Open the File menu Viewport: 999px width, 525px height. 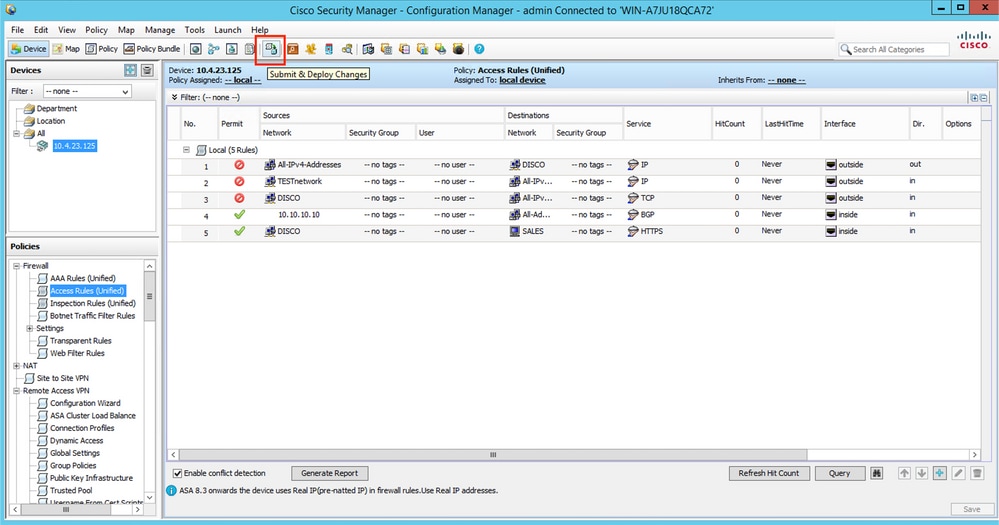pos(17,30)
